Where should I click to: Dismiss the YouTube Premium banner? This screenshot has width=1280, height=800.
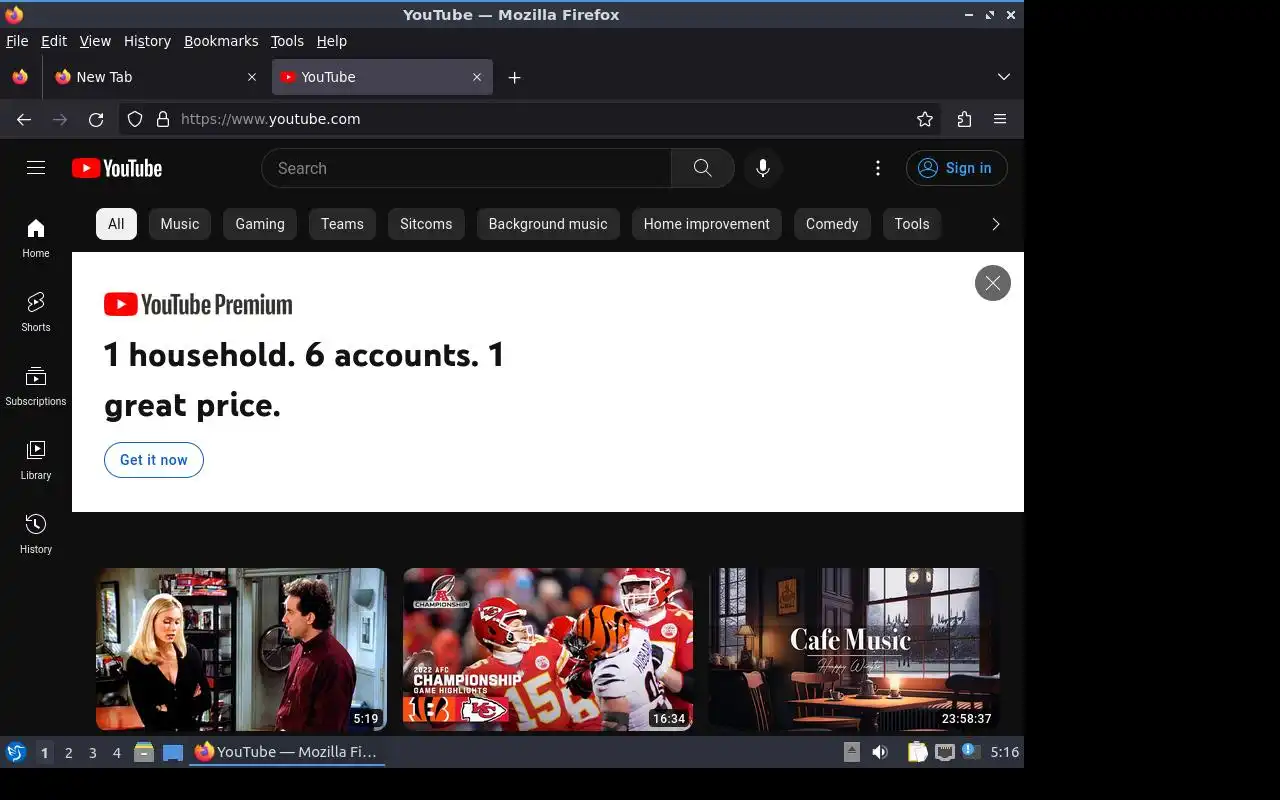[993, 283]
